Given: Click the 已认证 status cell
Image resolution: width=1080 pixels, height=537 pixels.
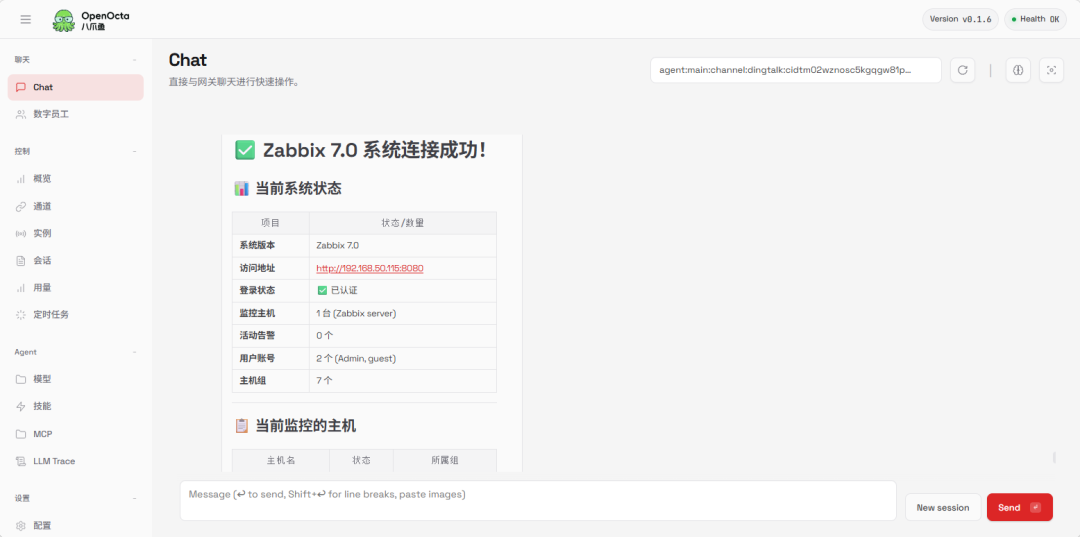Looking at the screenshot, I should point(403,291).
